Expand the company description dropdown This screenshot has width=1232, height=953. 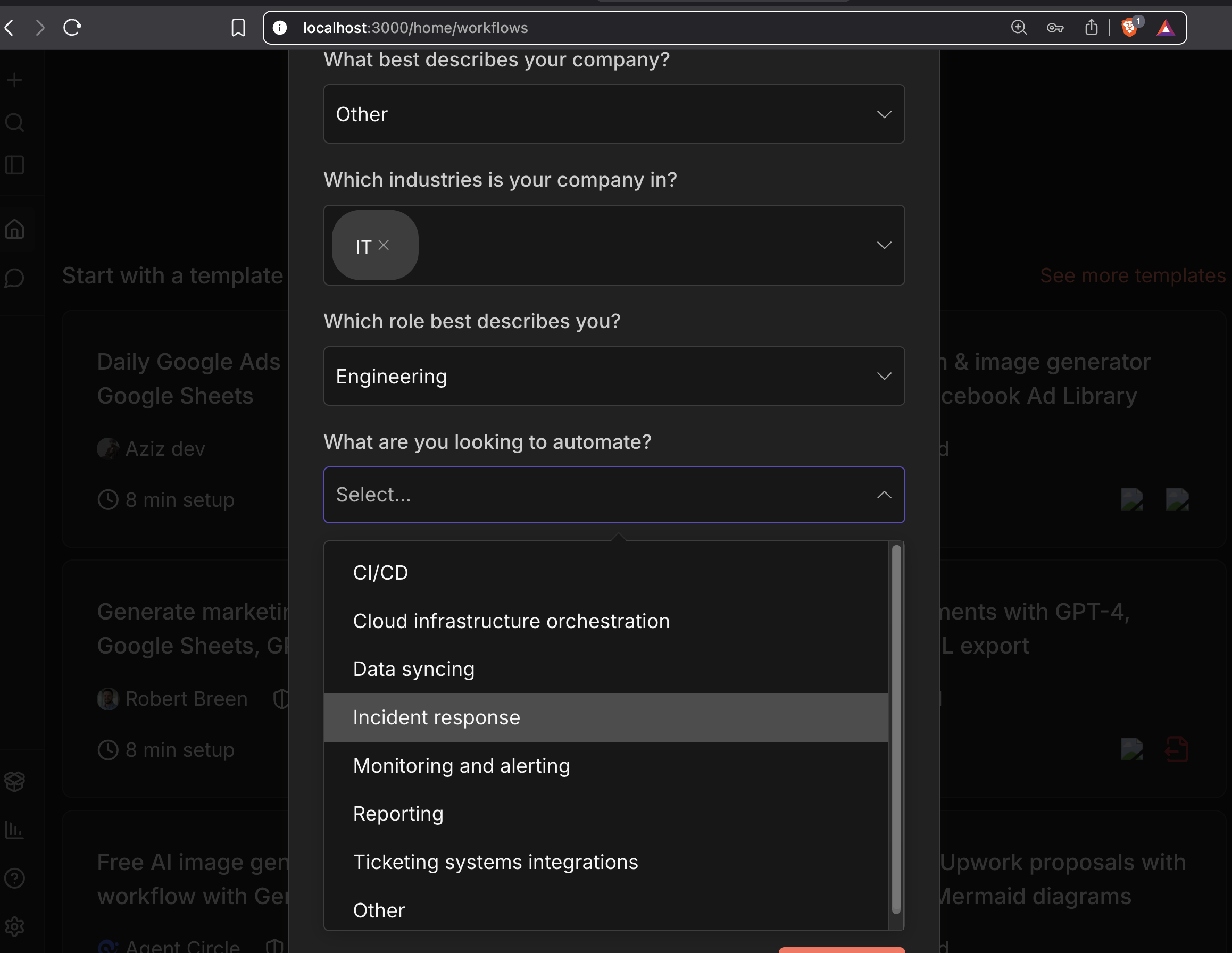click(614, 114)
